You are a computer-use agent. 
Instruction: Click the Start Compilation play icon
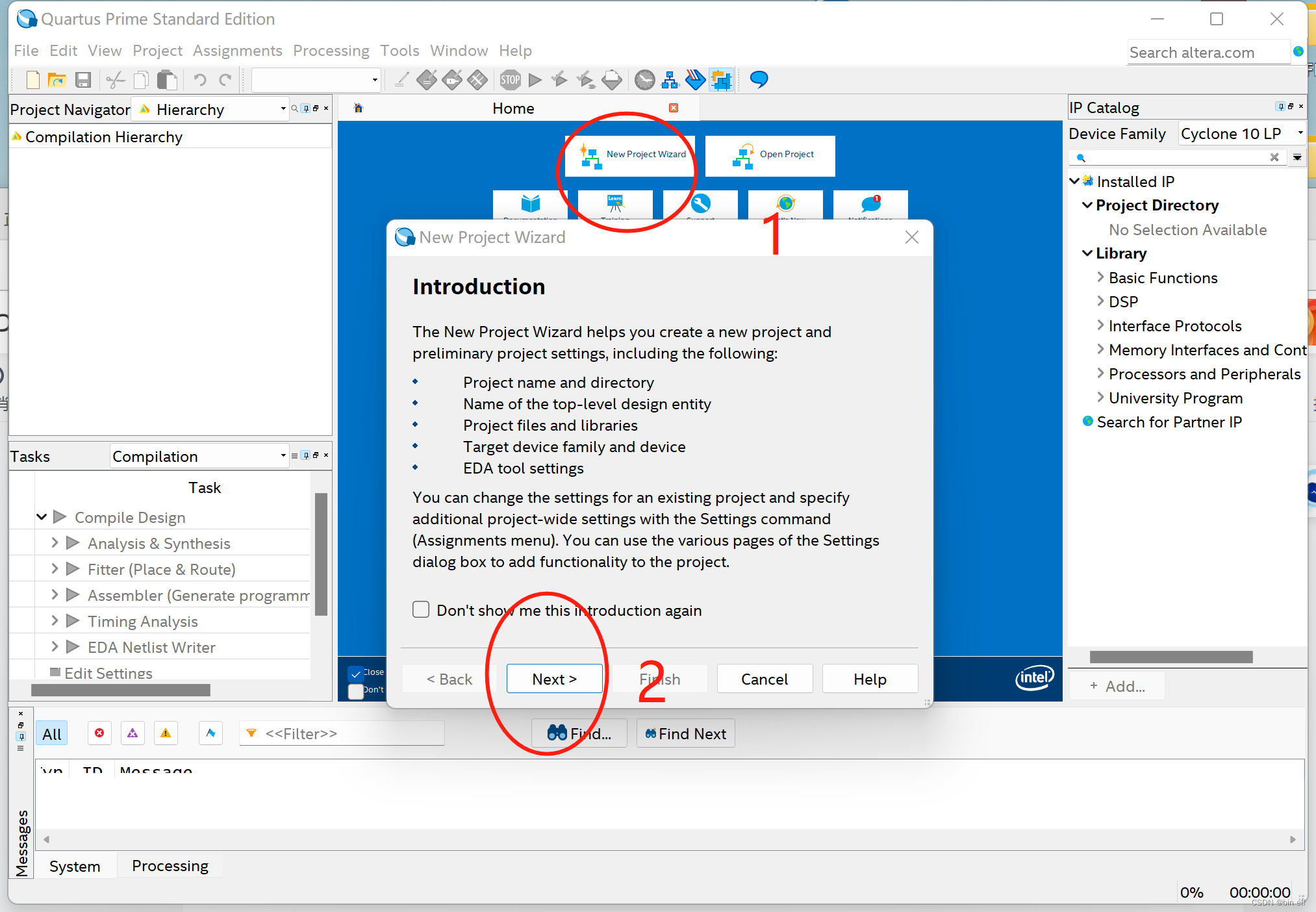[535, 80]
